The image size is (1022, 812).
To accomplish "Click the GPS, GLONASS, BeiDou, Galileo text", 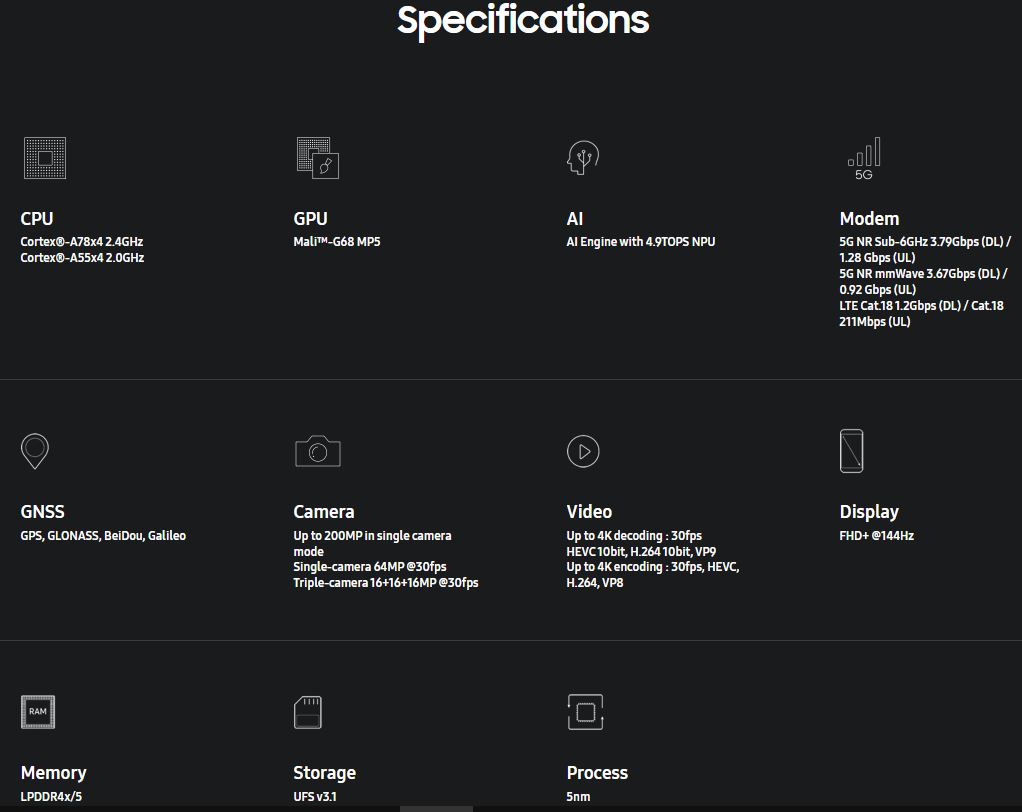I will pyautogui.click(x=103, y=536).
